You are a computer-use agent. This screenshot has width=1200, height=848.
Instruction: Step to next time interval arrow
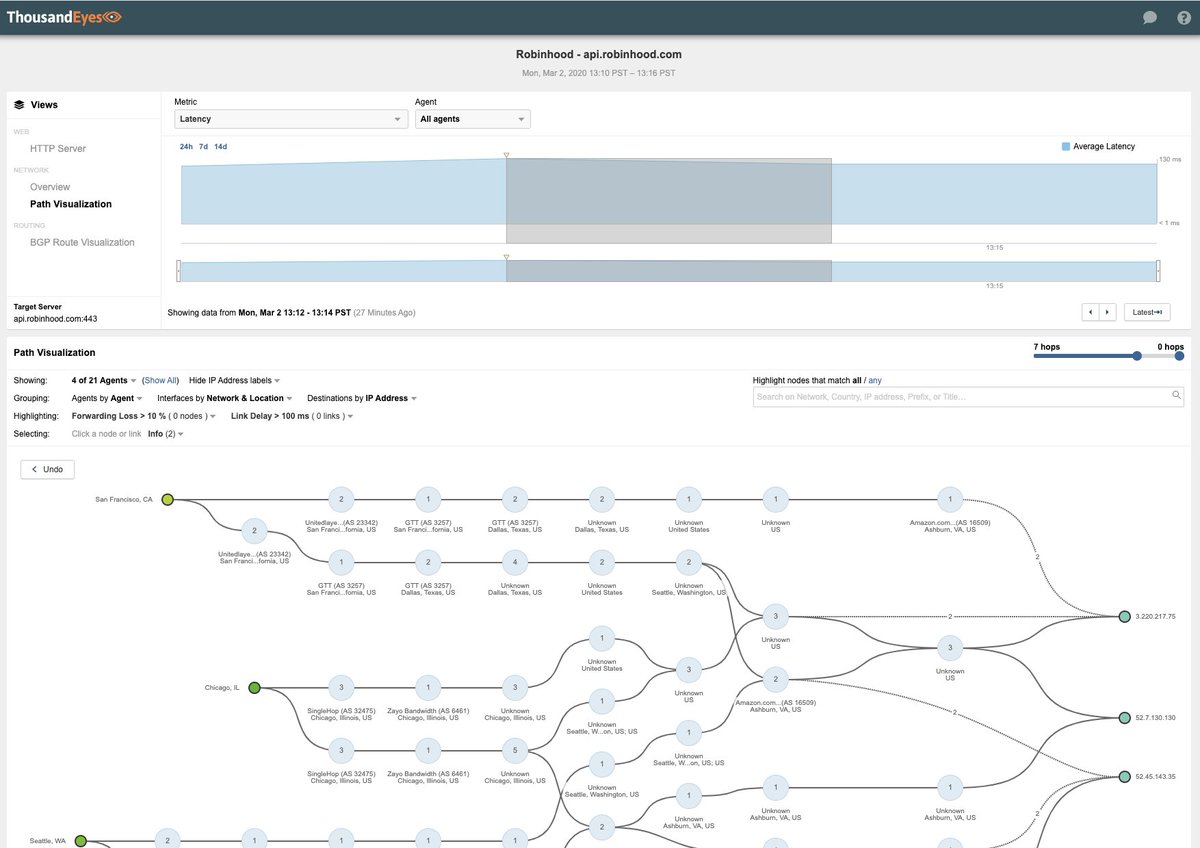click(1108, 312)
